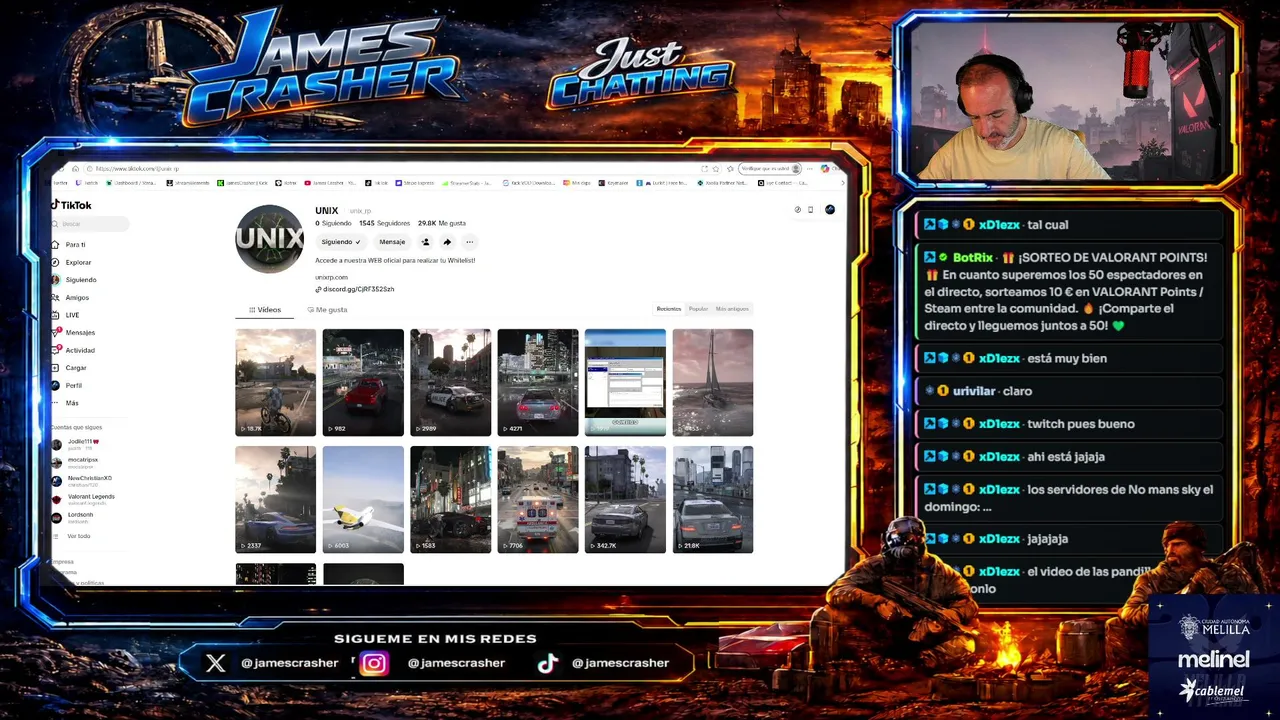
Task: Click the round icon left of the phone icon
Action: coord(797,209)
